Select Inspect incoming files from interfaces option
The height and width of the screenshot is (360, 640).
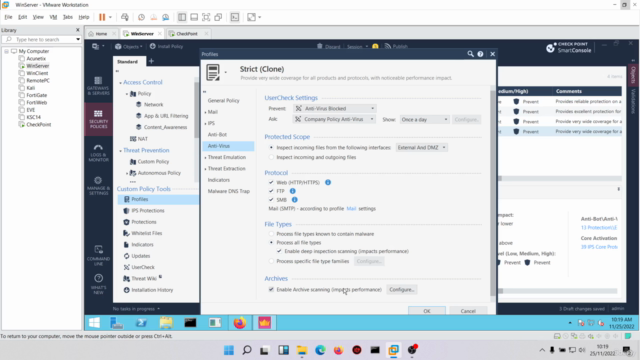tap(271, 147)
